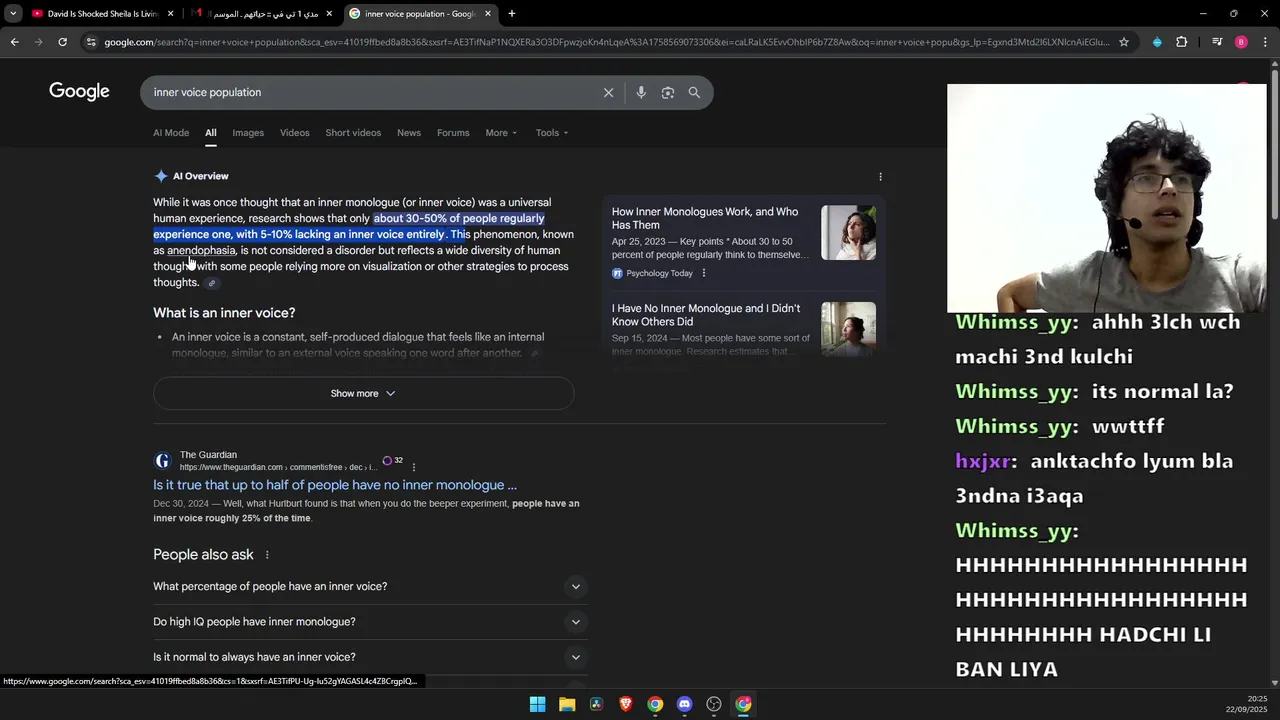
Task: Open the browser extensions puzzle icon
Action: pos(1182,42)
